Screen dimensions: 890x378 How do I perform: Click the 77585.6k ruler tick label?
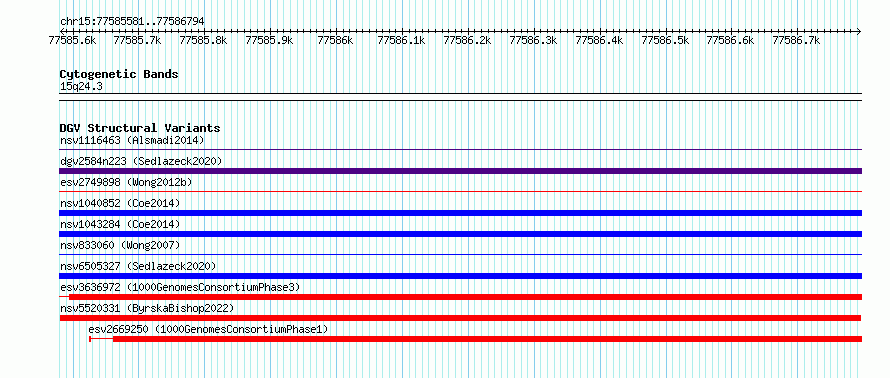[72, 40]
